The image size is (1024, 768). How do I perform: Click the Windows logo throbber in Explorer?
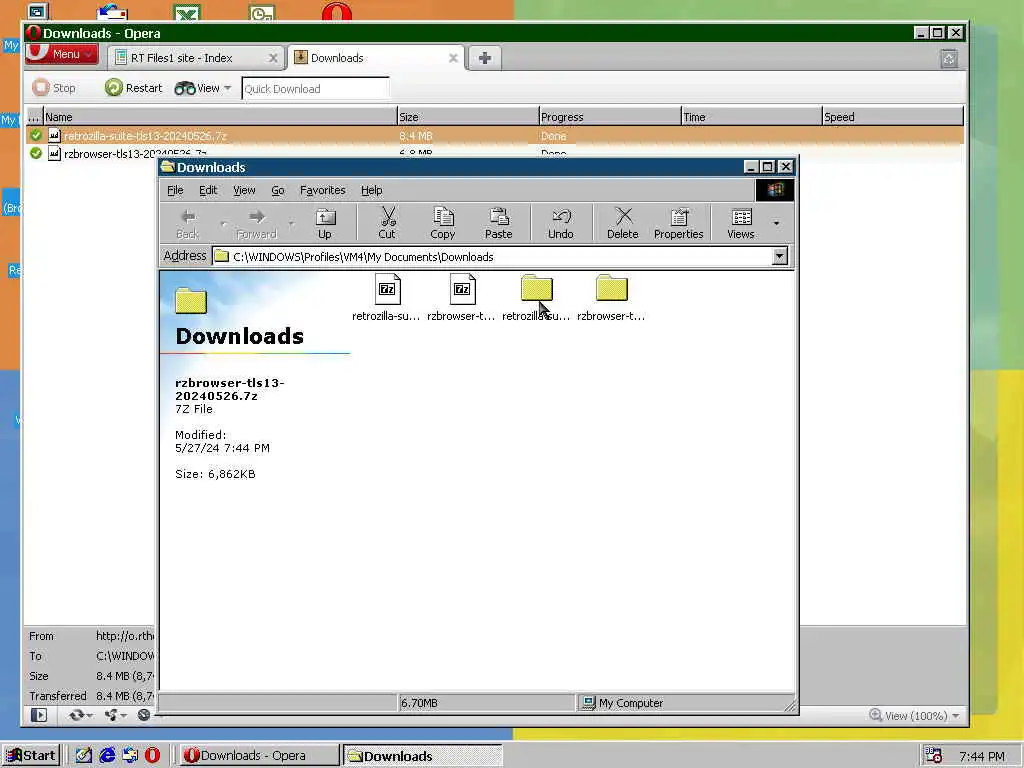point(775,190)
